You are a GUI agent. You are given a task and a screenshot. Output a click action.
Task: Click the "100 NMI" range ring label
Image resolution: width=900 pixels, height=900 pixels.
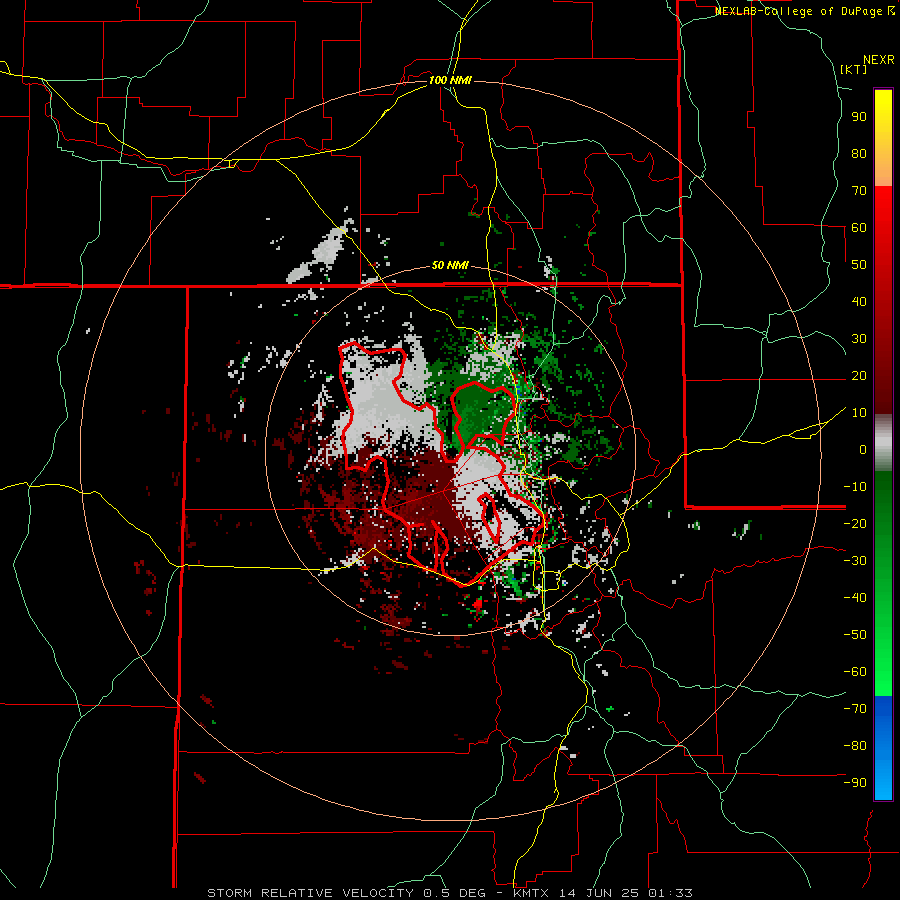tap(450, 80)
